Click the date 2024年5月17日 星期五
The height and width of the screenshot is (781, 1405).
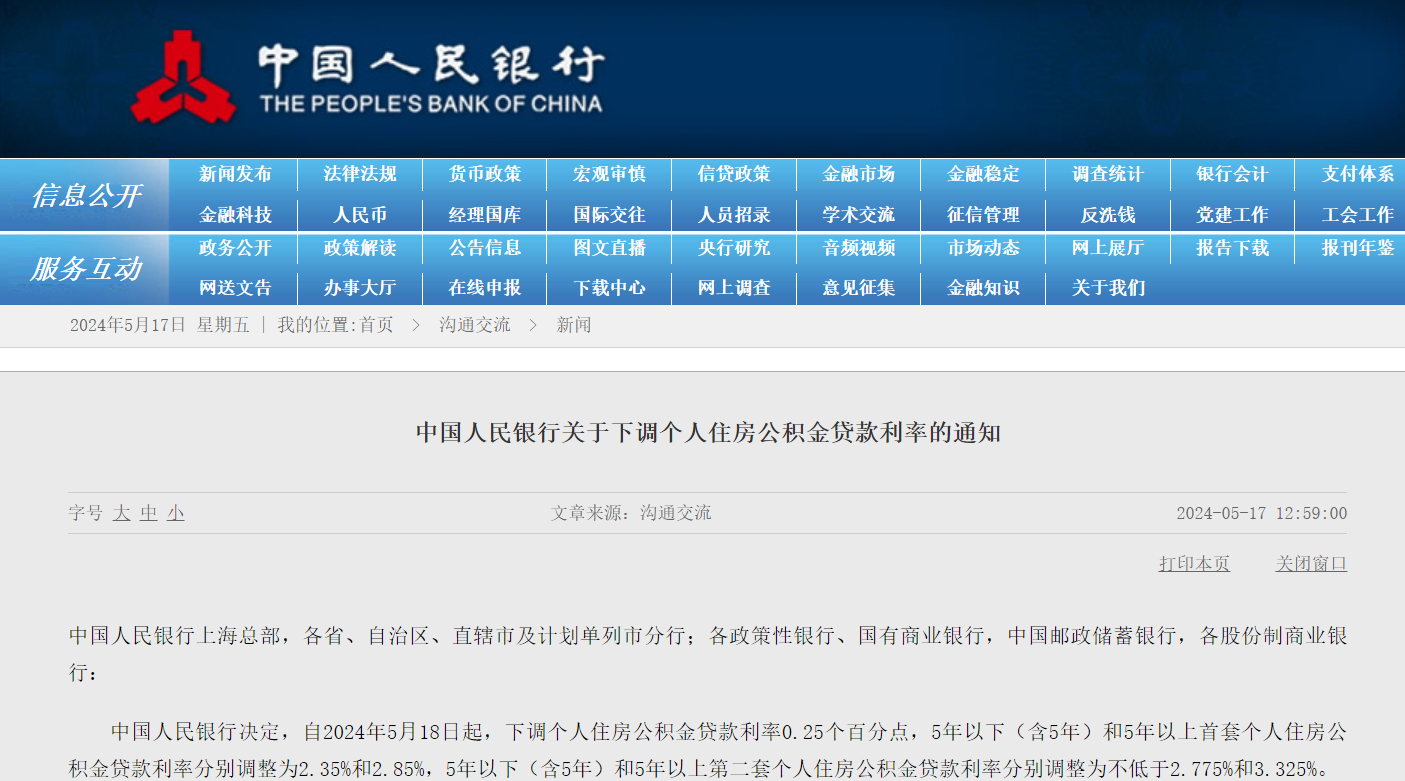coord(159,325)
